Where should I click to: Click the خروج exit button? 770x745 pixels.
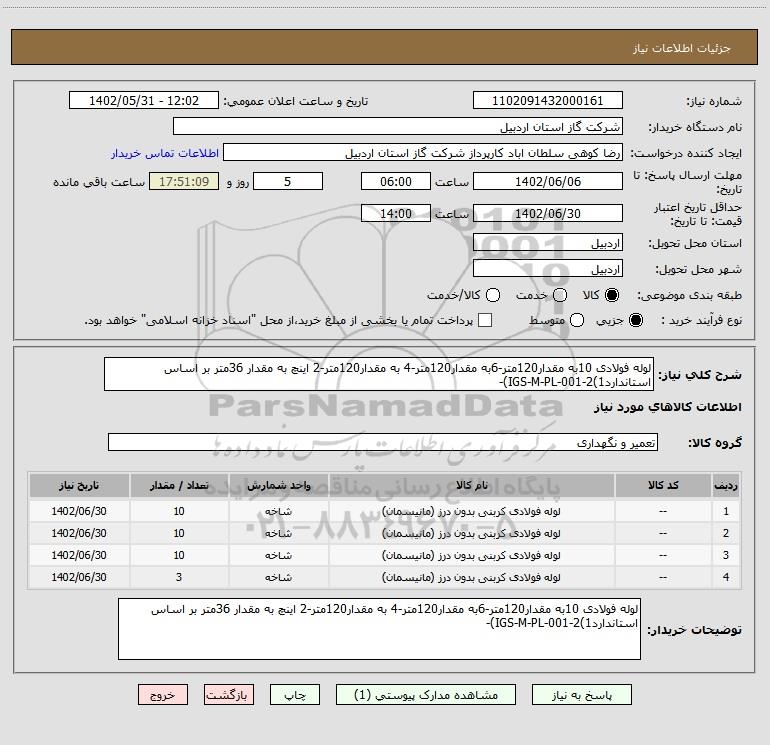tap(163, 695)
